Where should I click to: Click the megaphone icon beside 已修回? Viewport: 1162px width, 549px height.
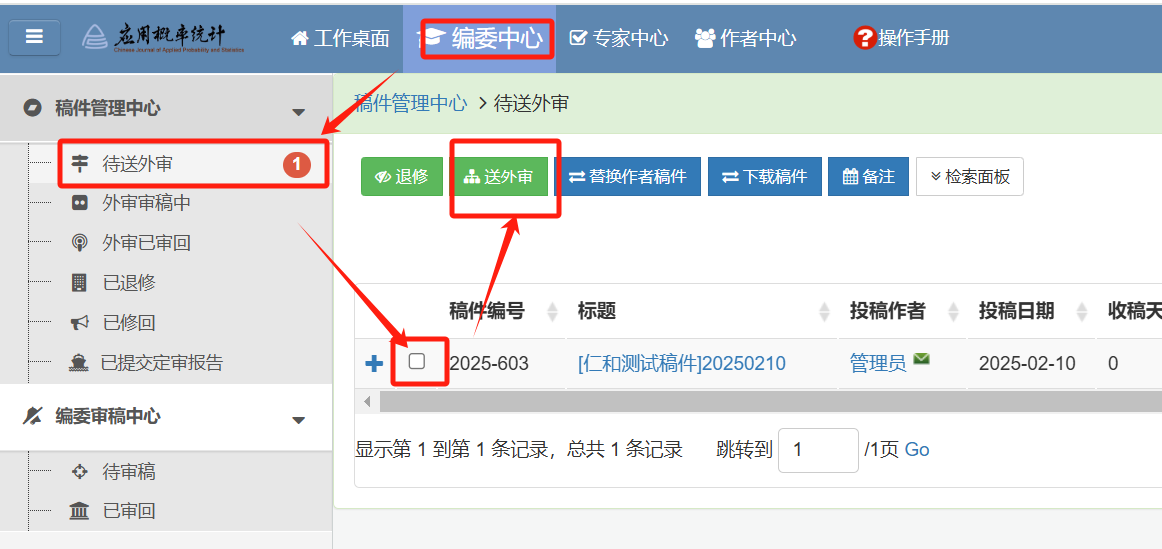click(x=79, y=323)
